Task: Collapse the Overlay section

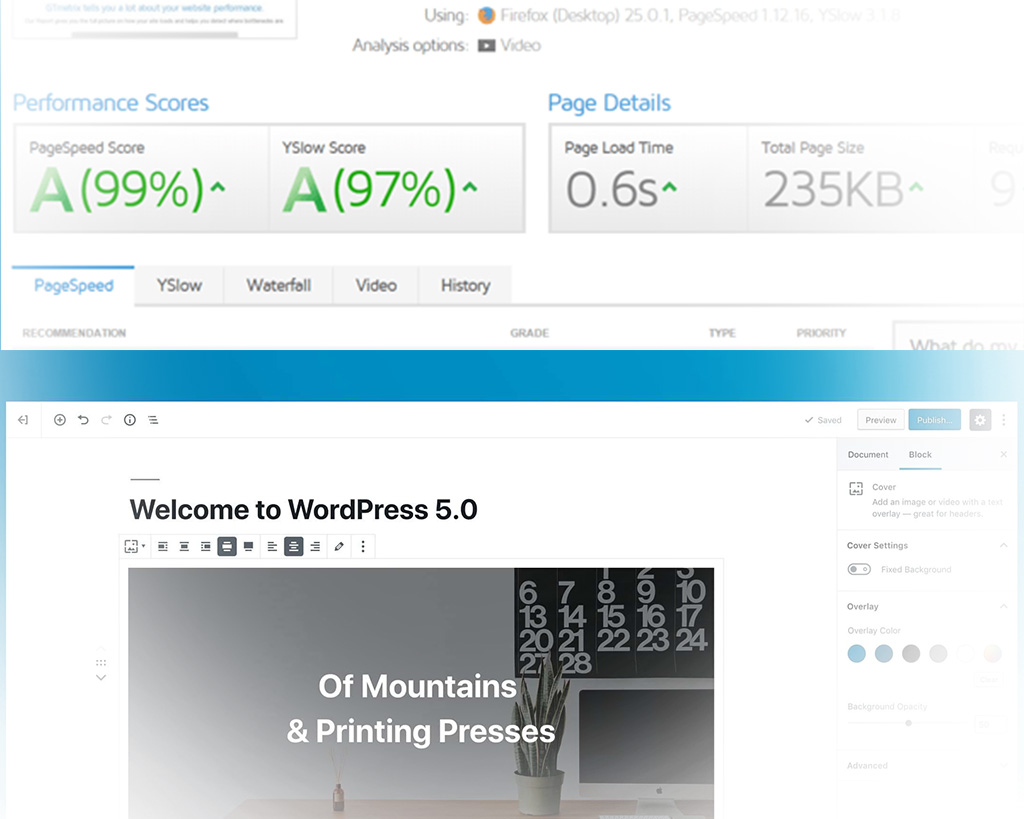Action: [1004, 606]
